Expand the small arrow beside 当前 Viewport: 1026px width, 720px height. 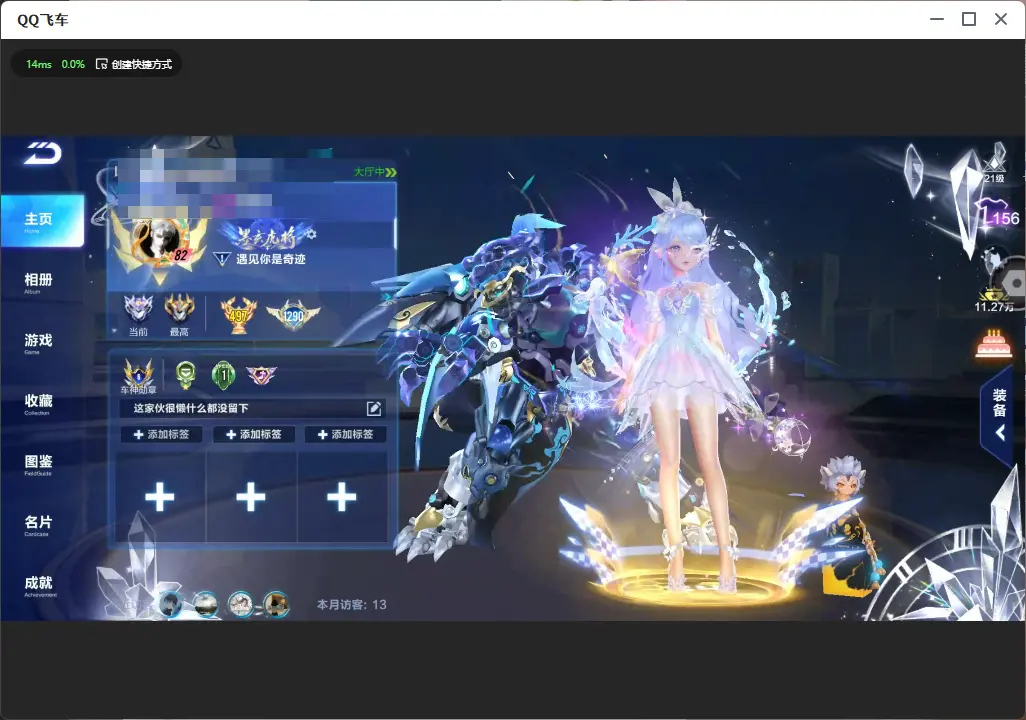(115, 332)
